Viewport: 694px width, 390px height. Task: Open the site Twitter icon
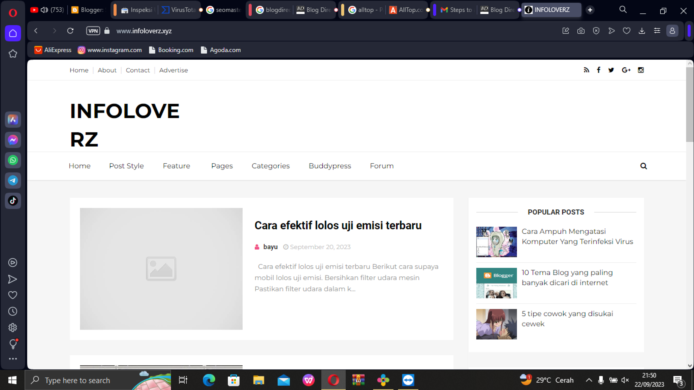[611, 70]
